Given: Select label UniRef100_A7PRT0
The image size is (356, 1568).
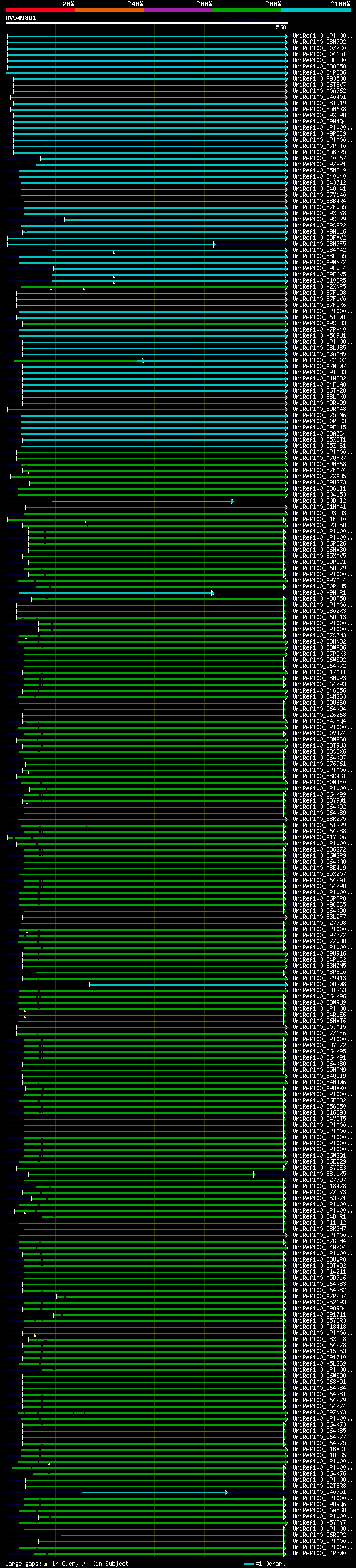Looking at the screenshot, I should (319, 146).
